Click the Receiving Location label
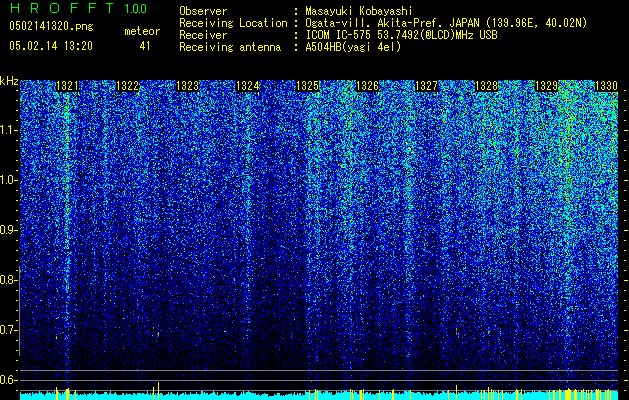 [233, 24]
